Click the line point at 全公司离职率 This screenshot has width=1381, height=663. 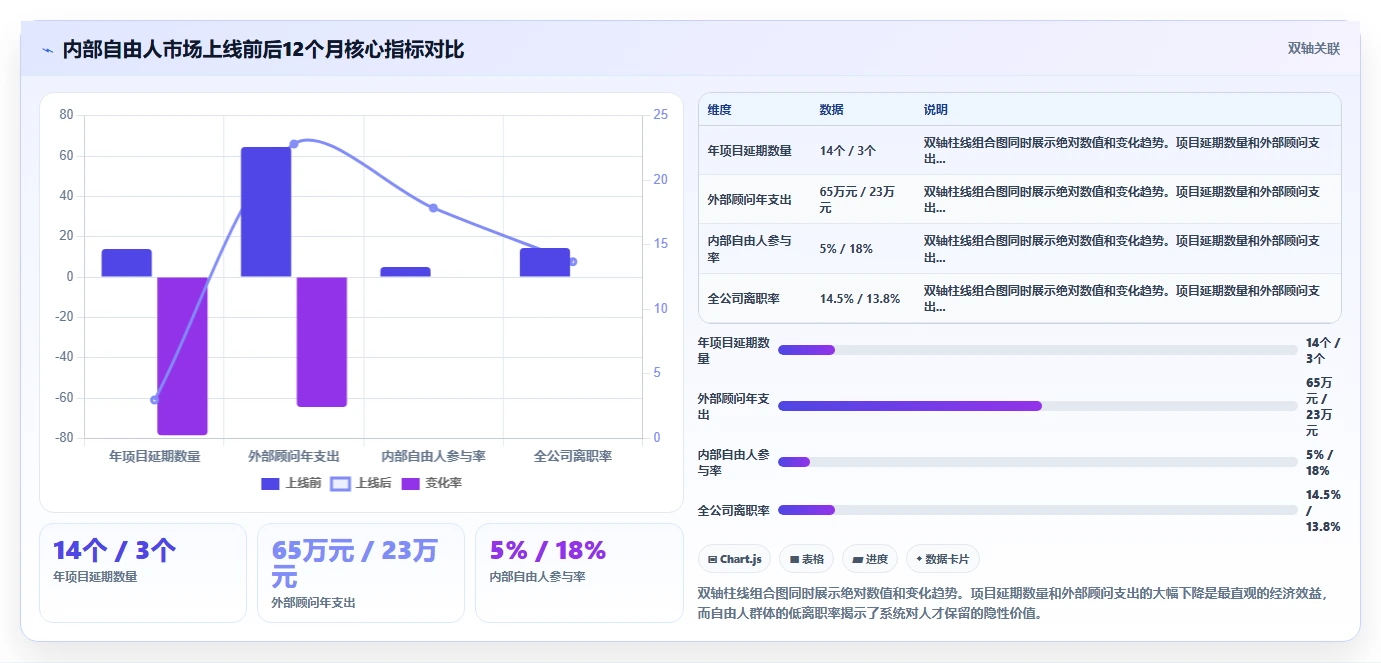pyautogui.click(x=573, y=262)
